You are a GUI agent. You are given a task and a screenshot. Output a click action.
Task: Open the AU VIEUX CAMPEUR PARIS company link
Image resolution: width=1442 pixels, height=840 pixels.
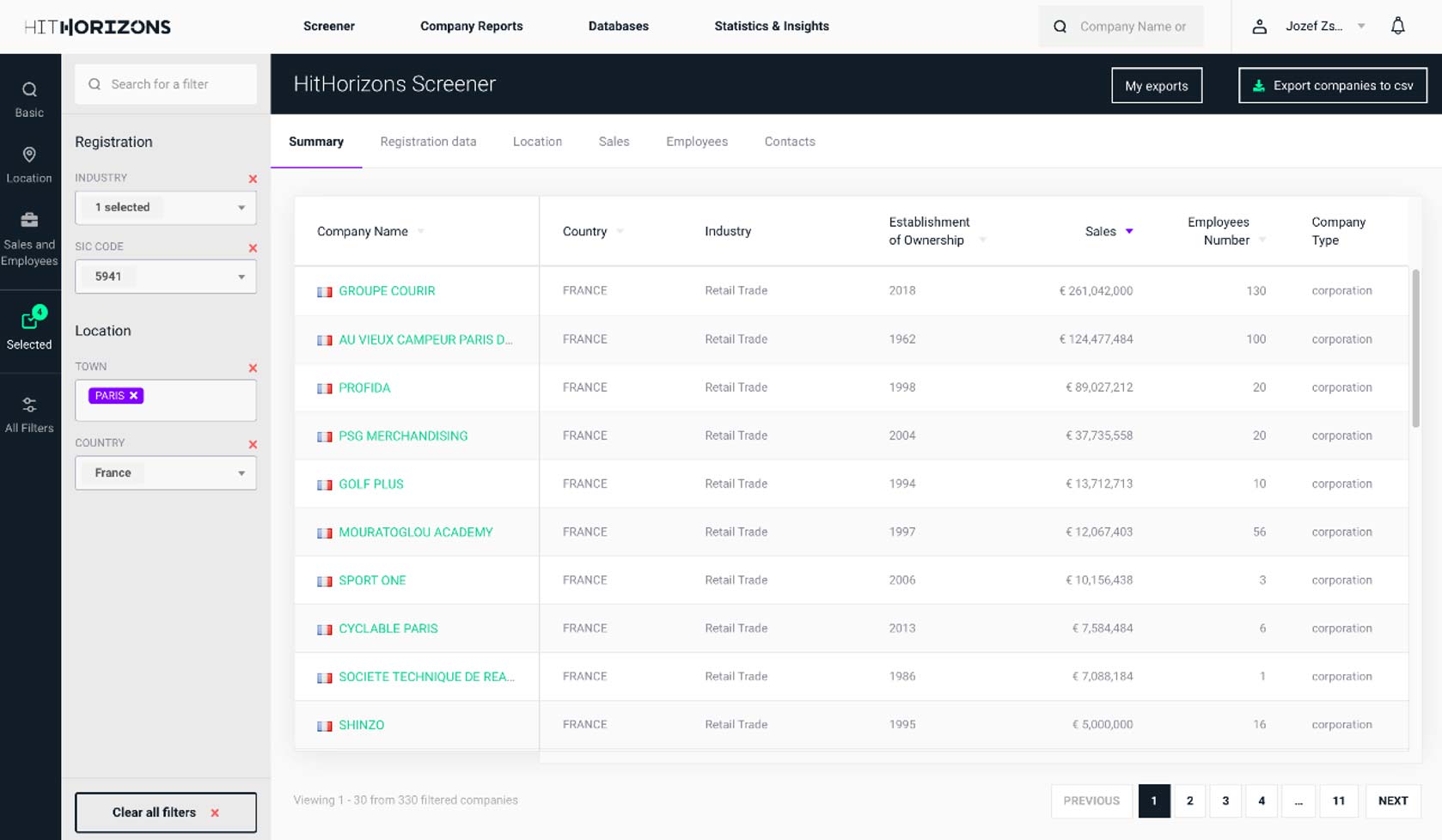[425, 340]
